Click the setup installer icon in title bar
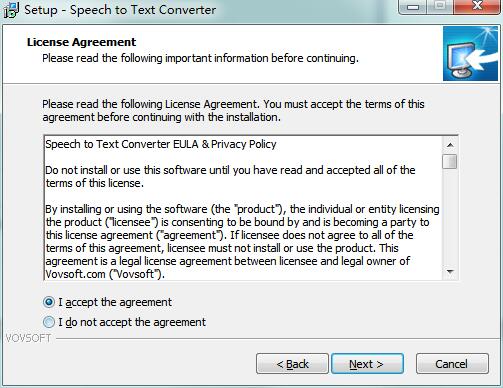 click(x=10, y=10)
